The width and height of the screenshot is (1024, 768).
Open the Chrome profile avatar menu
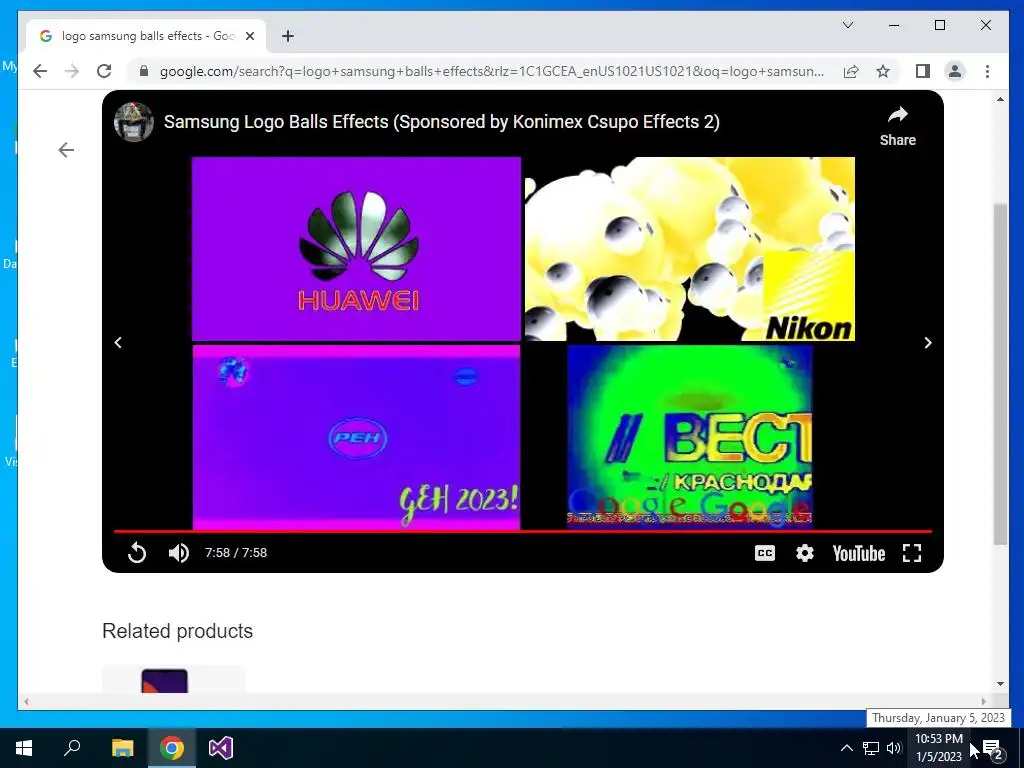click(955, 71)
